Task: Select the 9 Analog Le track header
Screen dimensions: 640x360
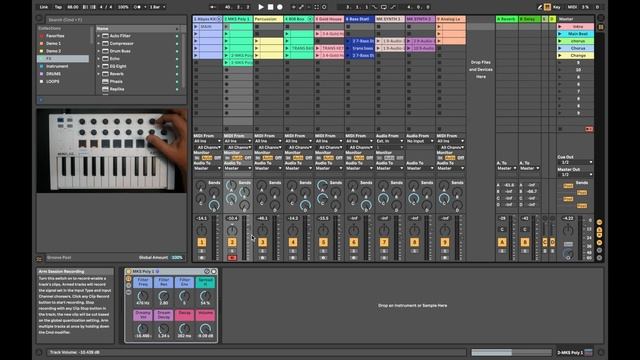Action: tap(451, 19)
